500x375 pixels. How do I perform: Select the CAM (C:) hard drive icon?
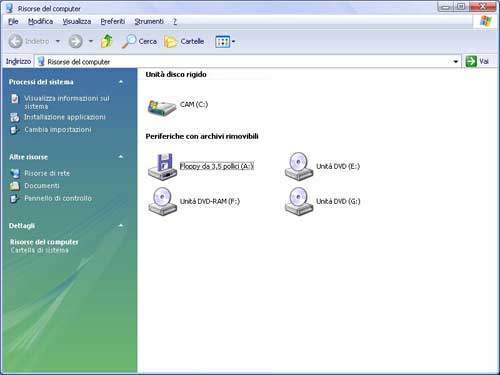click(x=162, y=107)
